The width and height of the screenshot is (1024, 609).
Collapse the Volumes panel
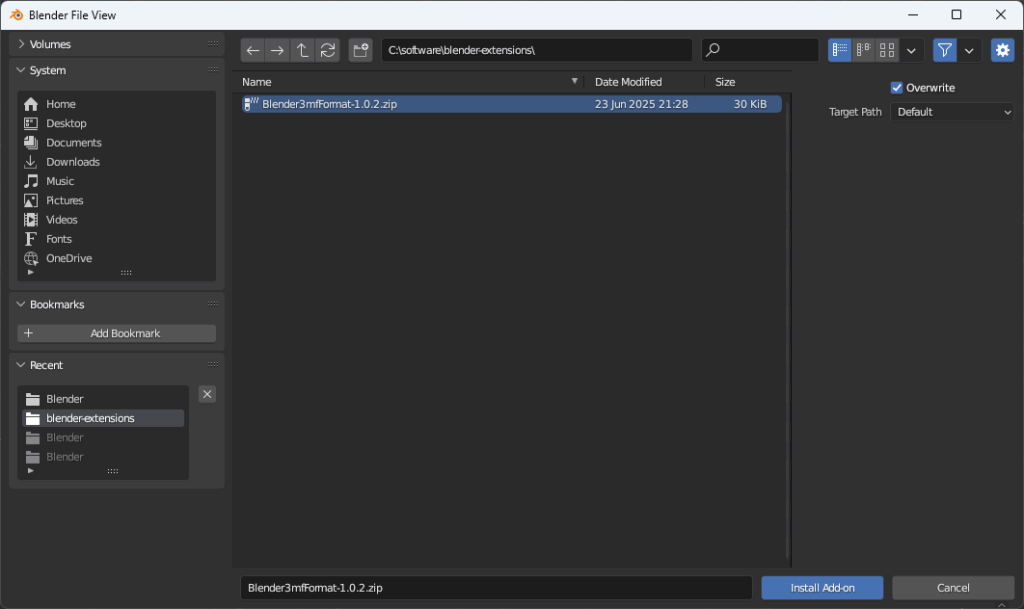coord(23,44)
